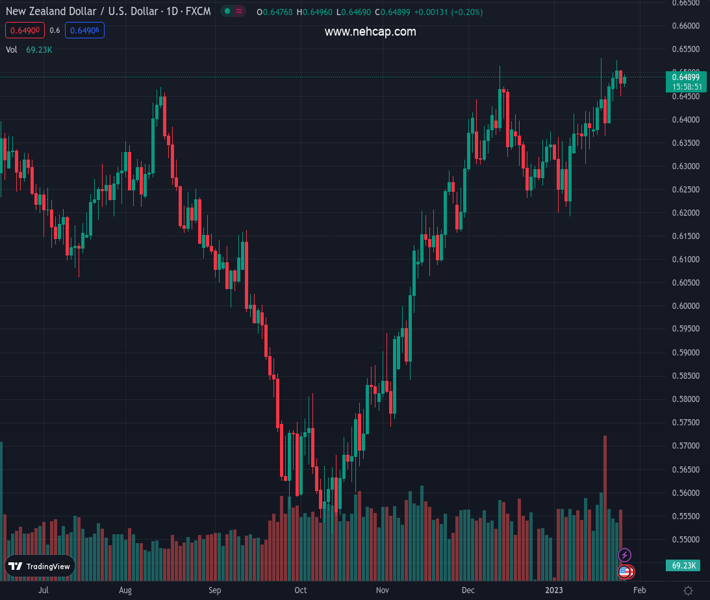Click the 0.60000 price axis label
710x600 pixels.
click(x=686, y=306)
